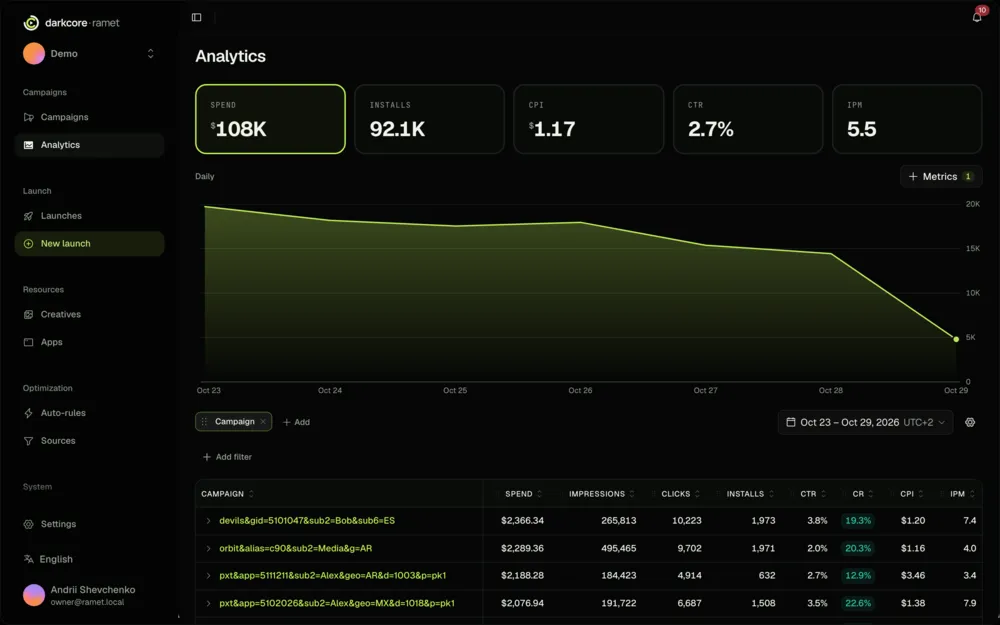Open Campaigns in the sidebar
Image resolution: width=1000 pixels, height=625 pixels.
(89, 117)
